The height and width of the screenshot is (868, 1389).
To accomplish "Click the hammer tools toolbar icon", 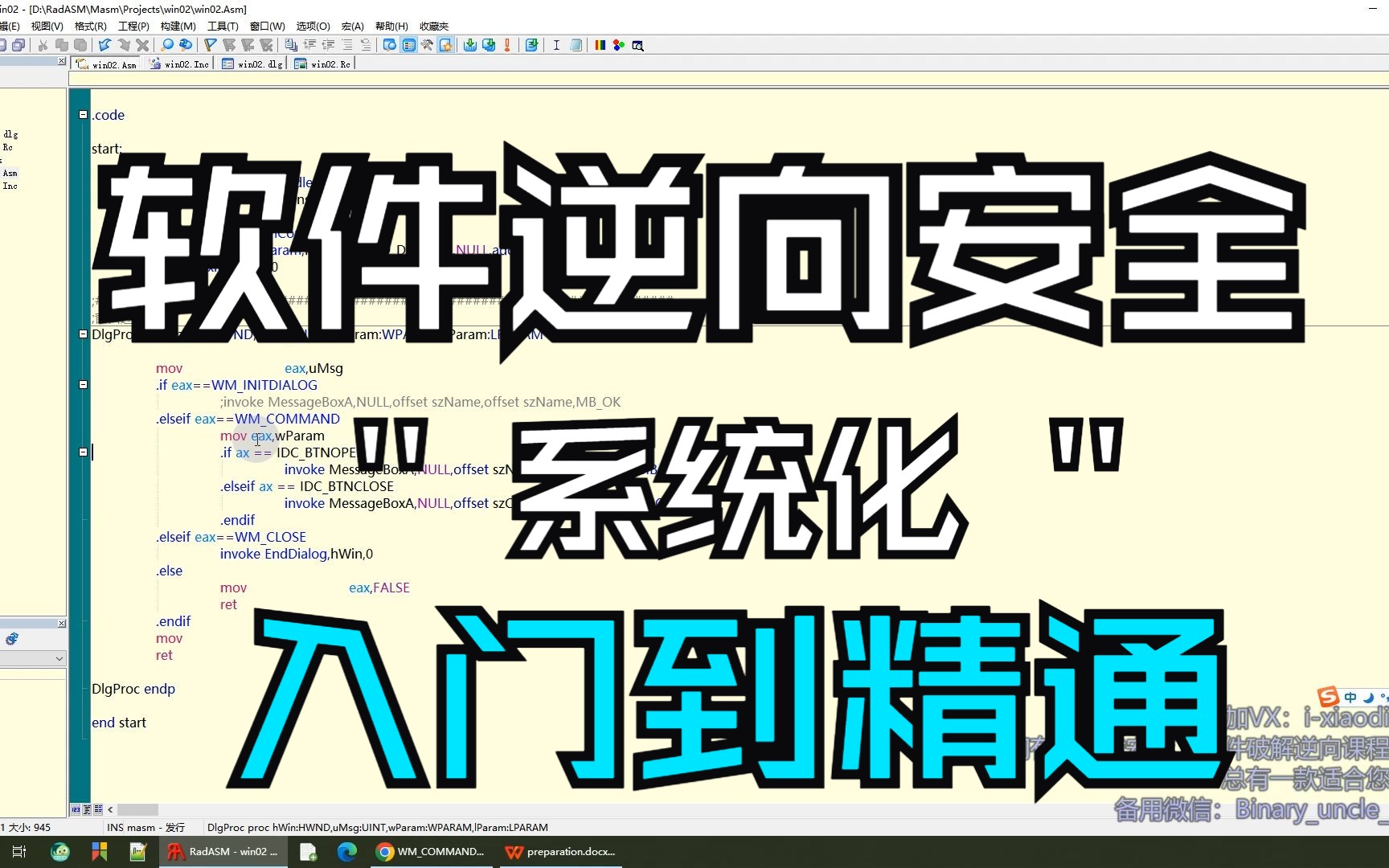I will tap(427, 45).
